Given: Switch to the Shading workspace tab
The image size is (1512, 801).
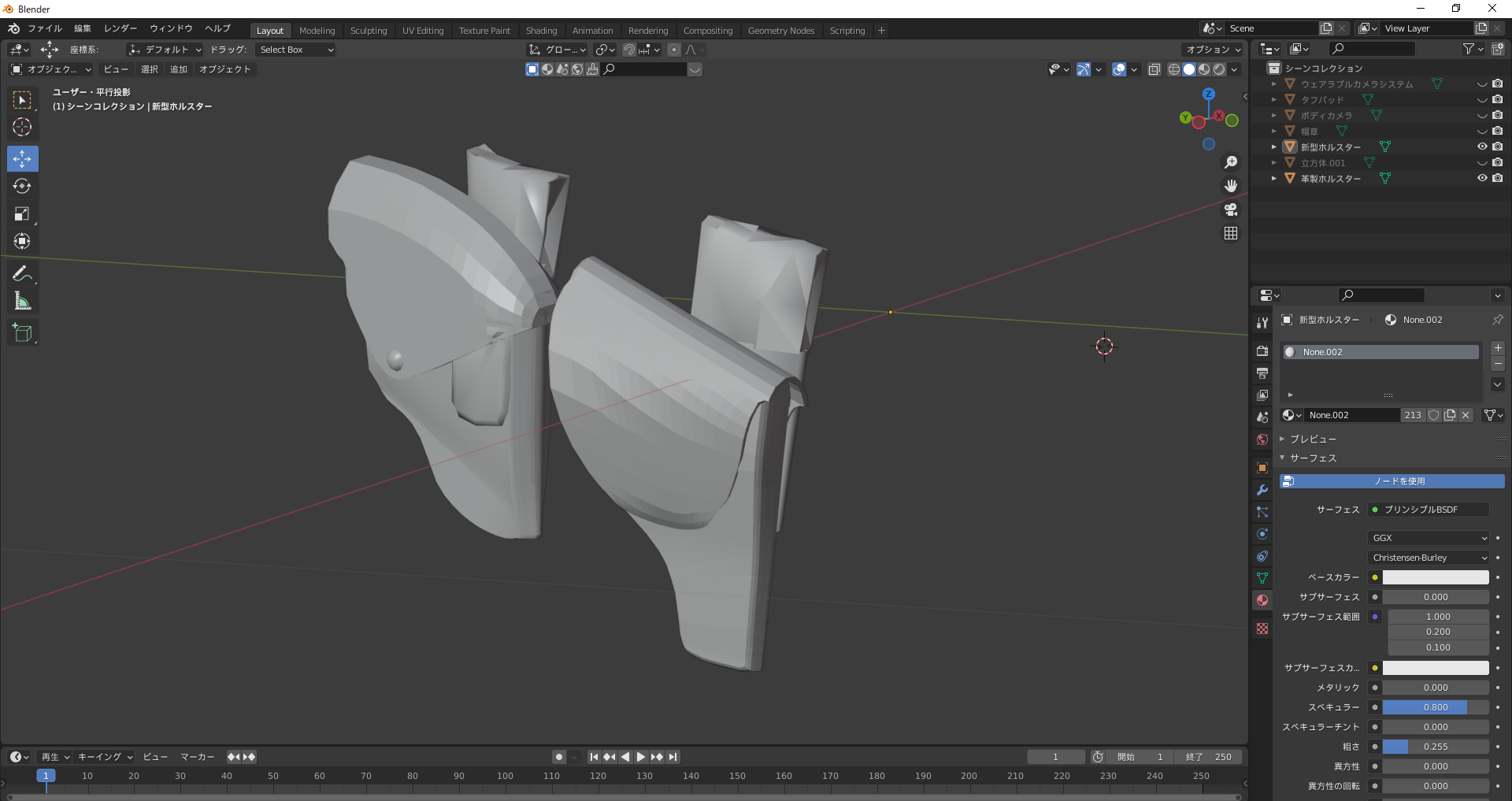Looking at the screenshot, I should click(541, 31).
